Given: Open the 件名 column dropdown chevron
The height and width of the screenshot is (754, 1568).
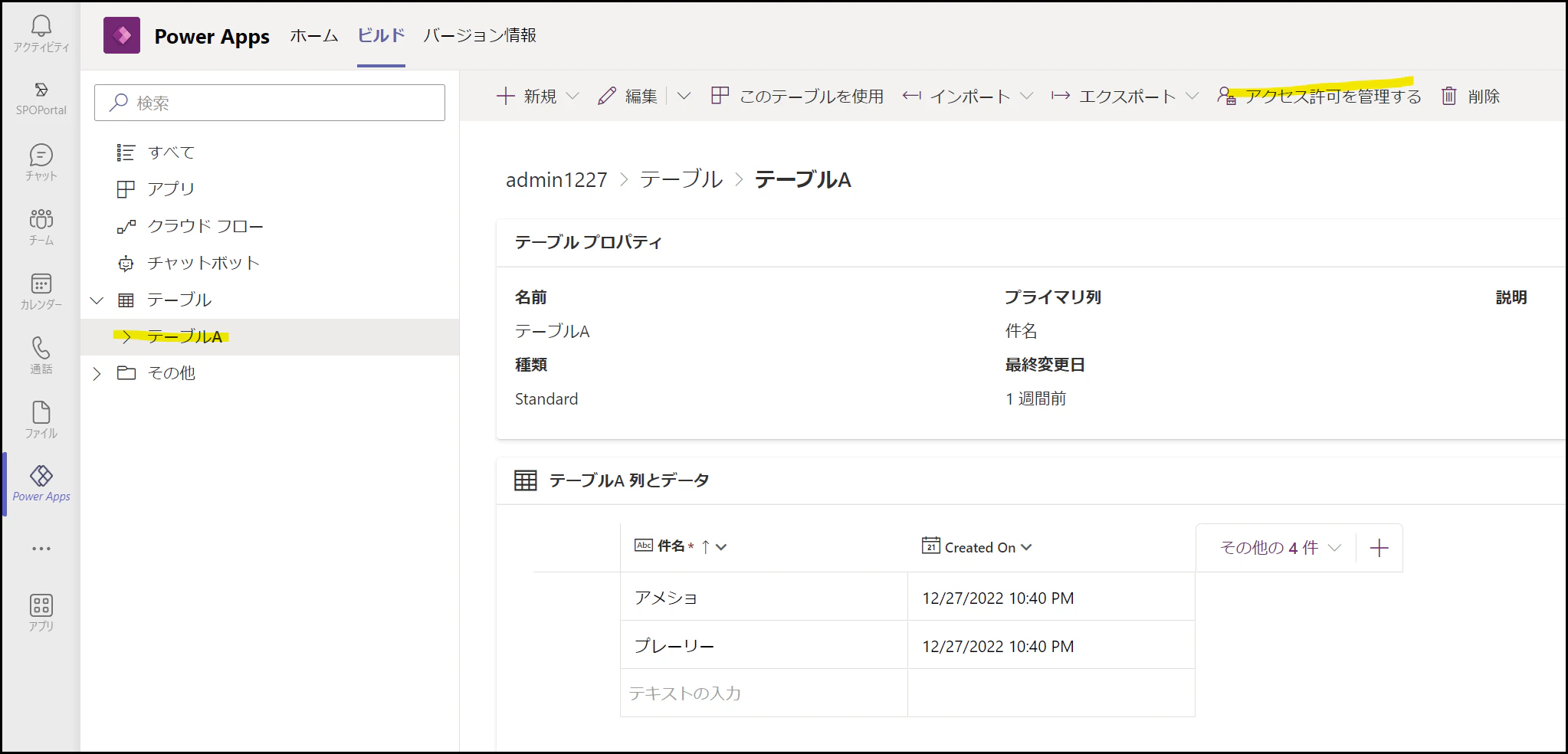Looking at the screenshot, I should [x=721, y=547].
